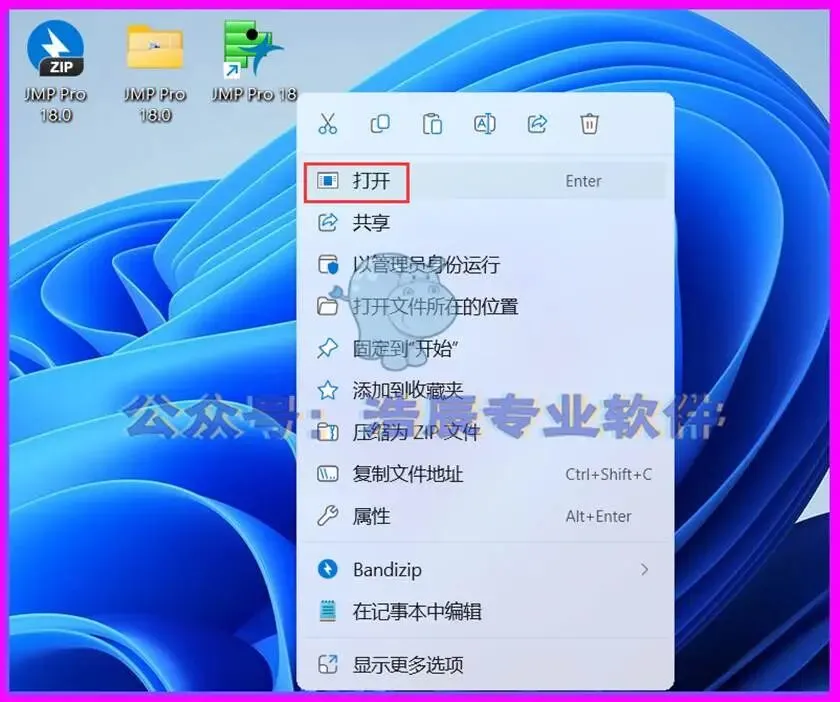The width and height of the screenshot is (840, 702).
Task: Expand the Bandizip submenu arrow
Action: coord(644,570)
